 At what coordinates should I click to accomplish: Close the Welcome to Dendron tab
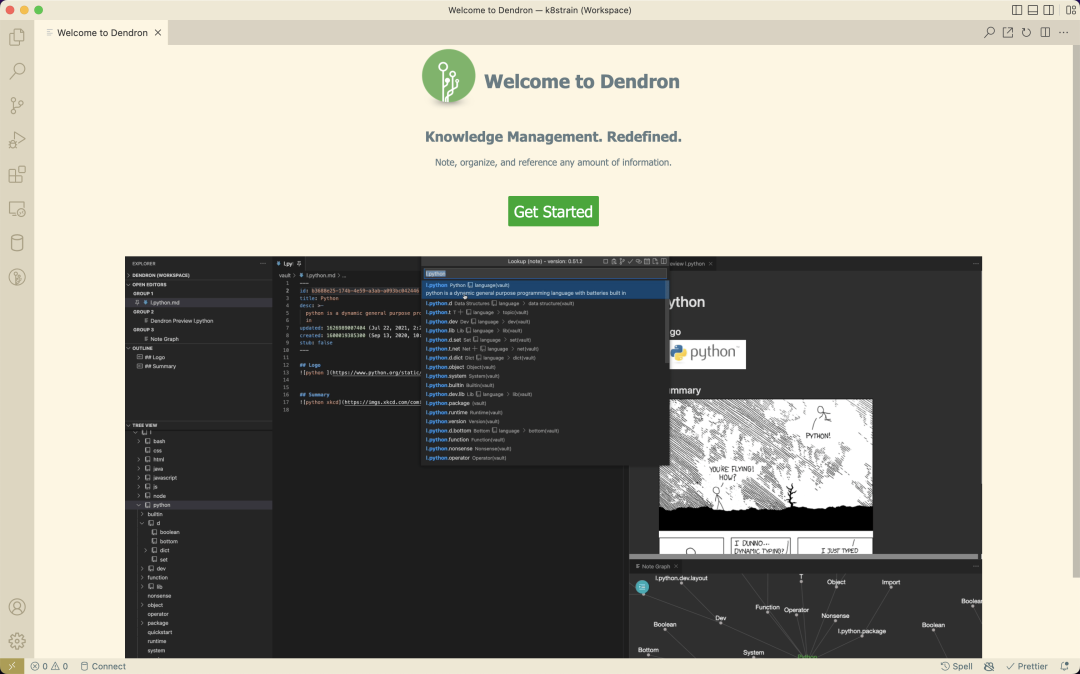tap(158, 32)
